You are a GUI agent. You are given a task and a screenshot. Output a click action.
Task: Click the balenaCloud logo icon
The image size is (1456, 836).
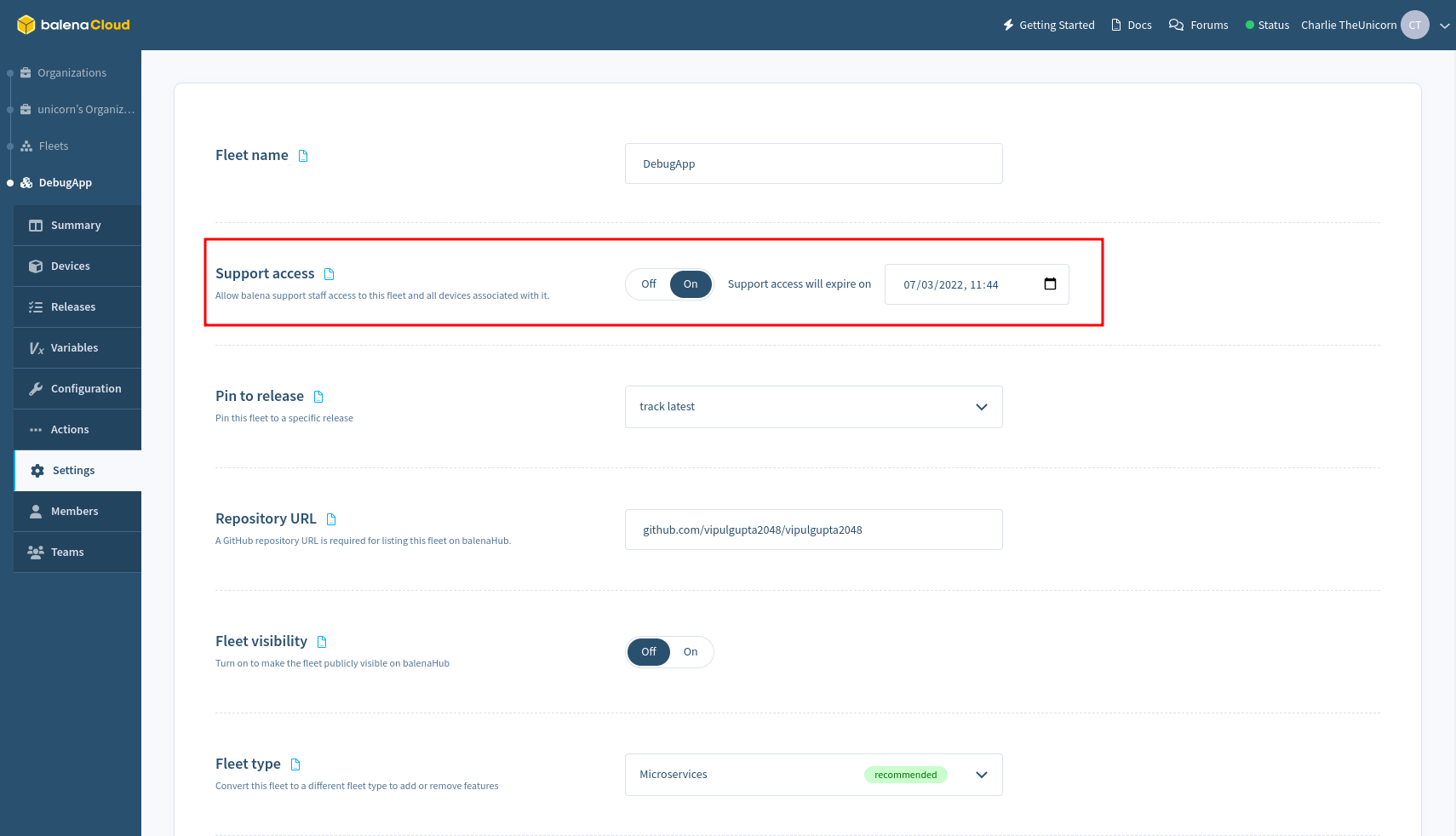point(26,25)
